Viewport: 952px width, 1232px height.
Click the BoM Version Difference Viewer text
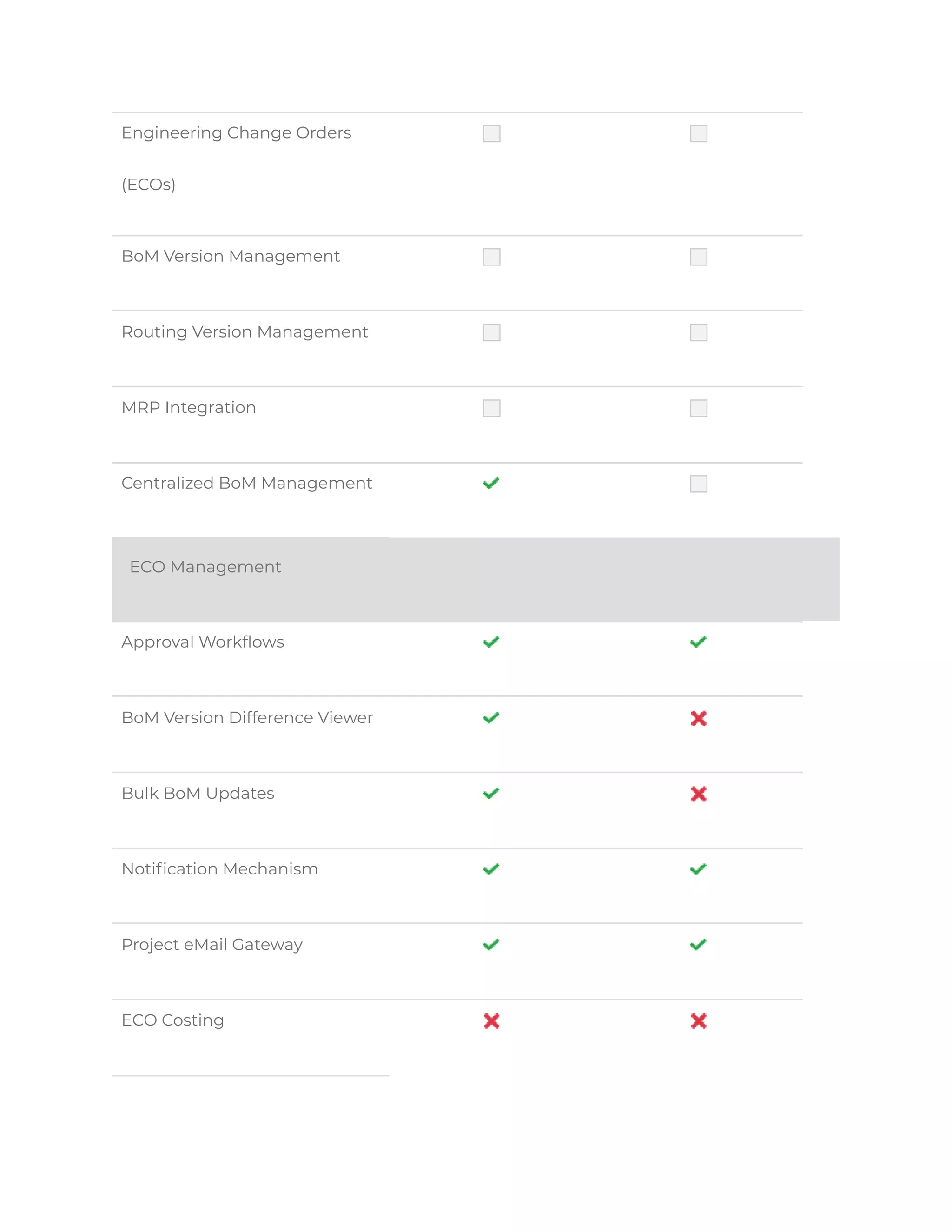(247, 717)
